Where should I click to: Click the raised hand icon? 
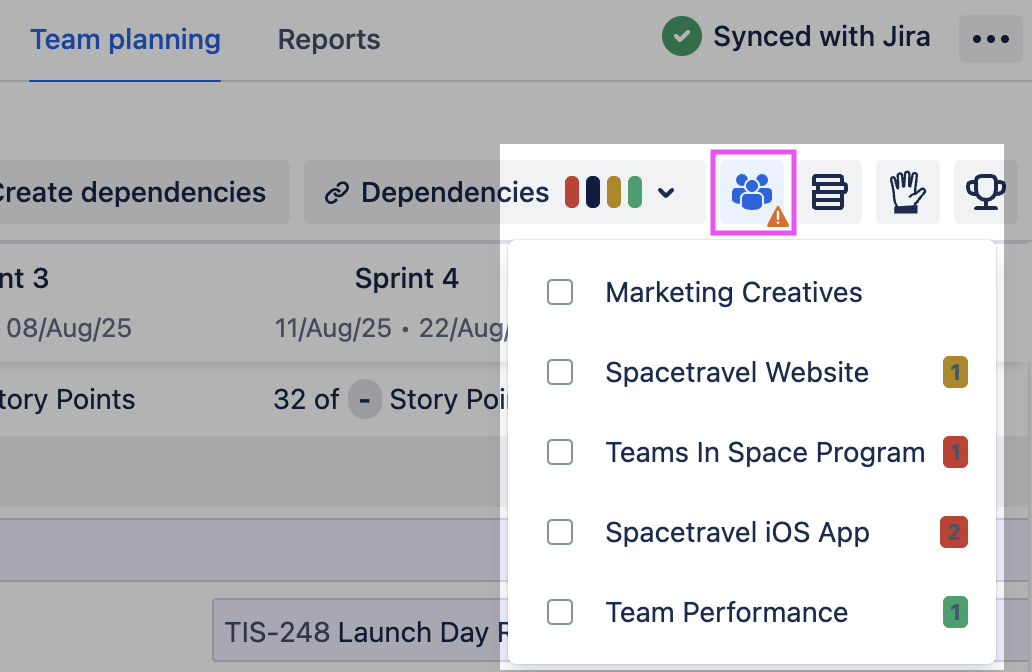(x=907, y=191)
